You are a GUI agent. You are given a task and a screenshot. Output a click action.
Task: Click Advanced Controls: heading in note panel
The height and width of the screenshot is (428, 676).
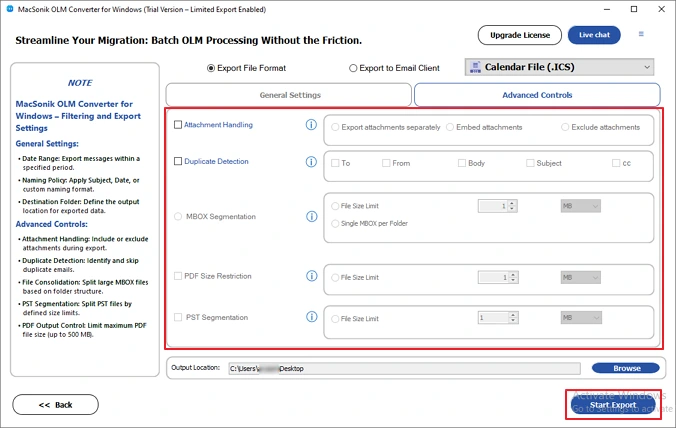(x=52, y=224)
